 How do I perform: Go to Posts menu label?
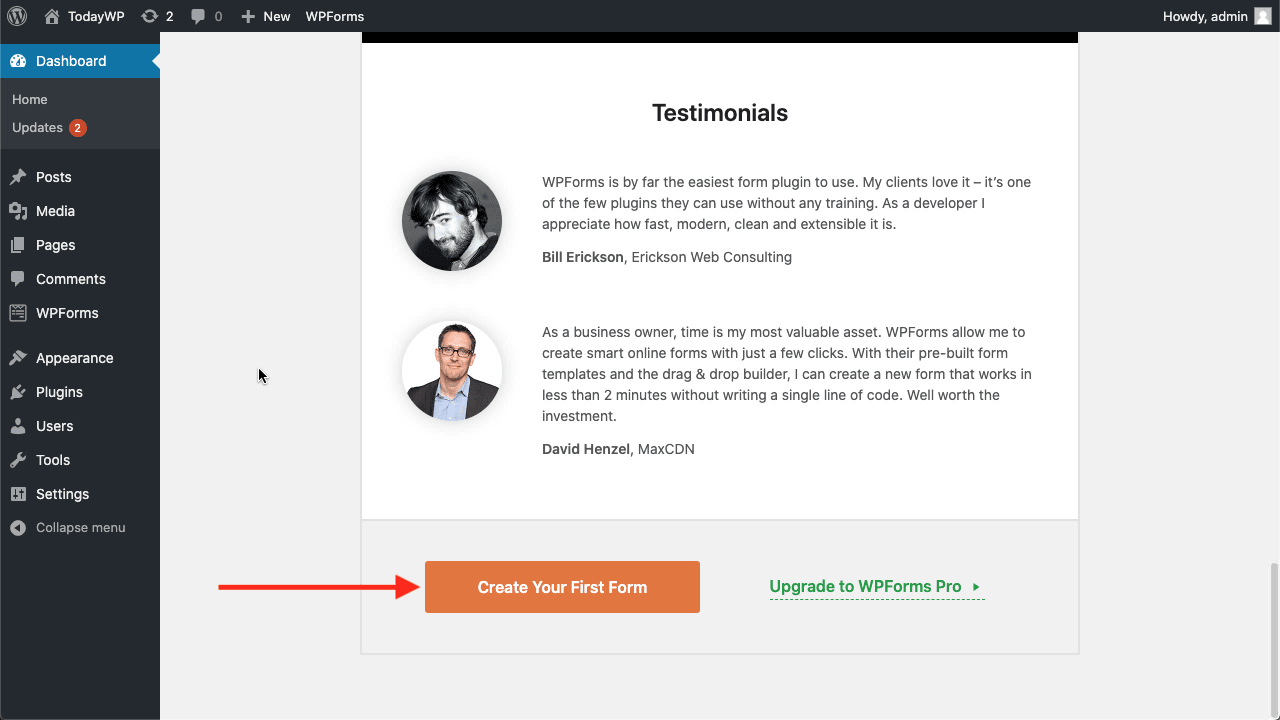point(54,177)
